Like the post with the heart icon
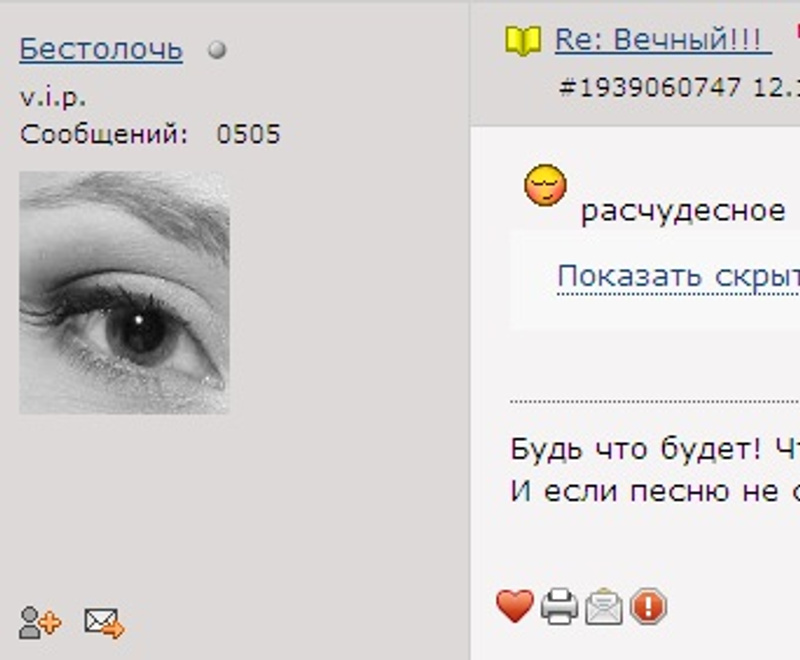Screen dimensions: 800x660 click(515, 606)
